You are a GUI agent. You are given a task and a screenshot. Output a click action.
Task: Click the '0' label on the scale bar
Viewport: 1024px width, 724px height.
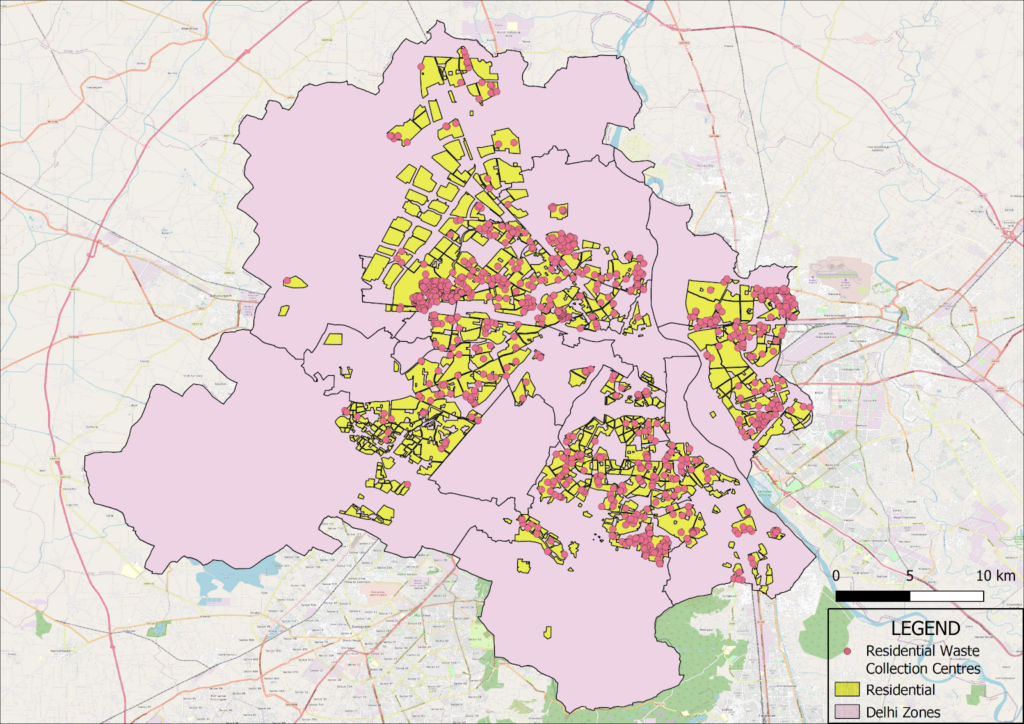pyautogui.click(x=837, y=576)
